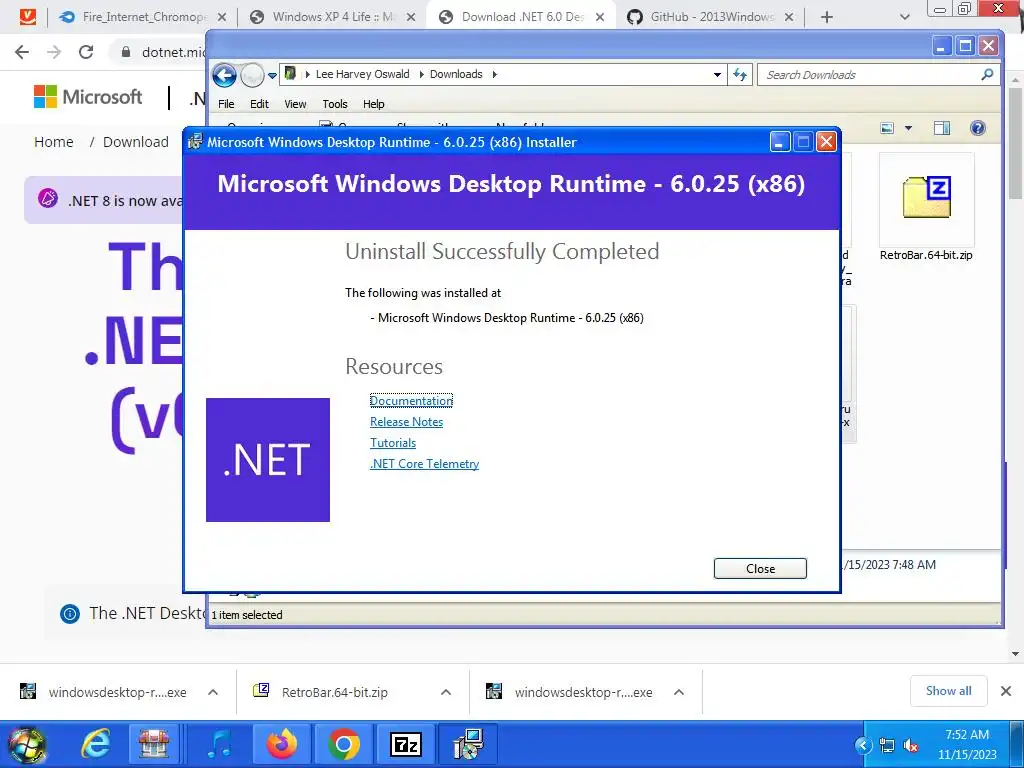Click the network tray icon
Image resolution: width=1024 pixels, height=768 pixels.
click(x=887, y=745)
